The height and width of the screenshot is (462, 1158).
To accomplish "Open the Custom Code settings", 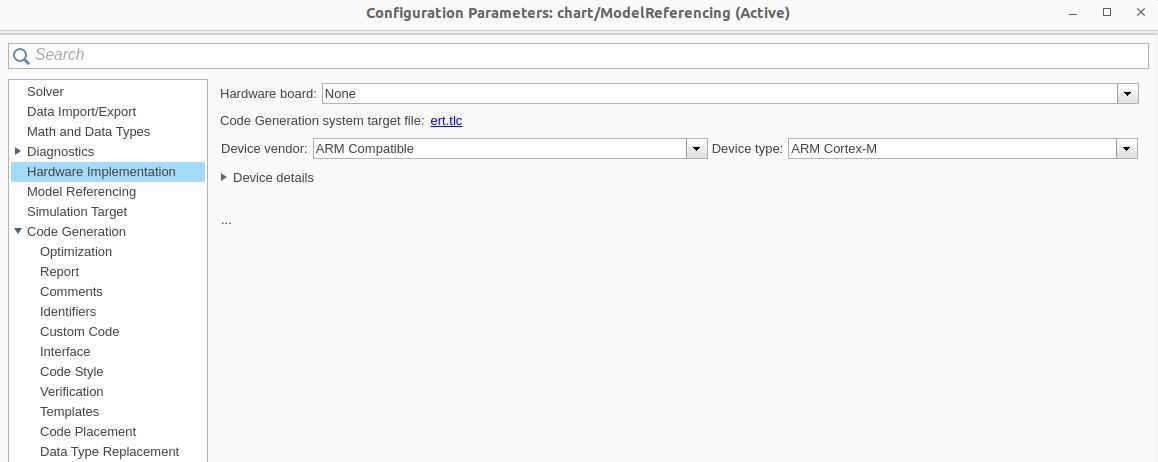I will [x=79, y=331].
